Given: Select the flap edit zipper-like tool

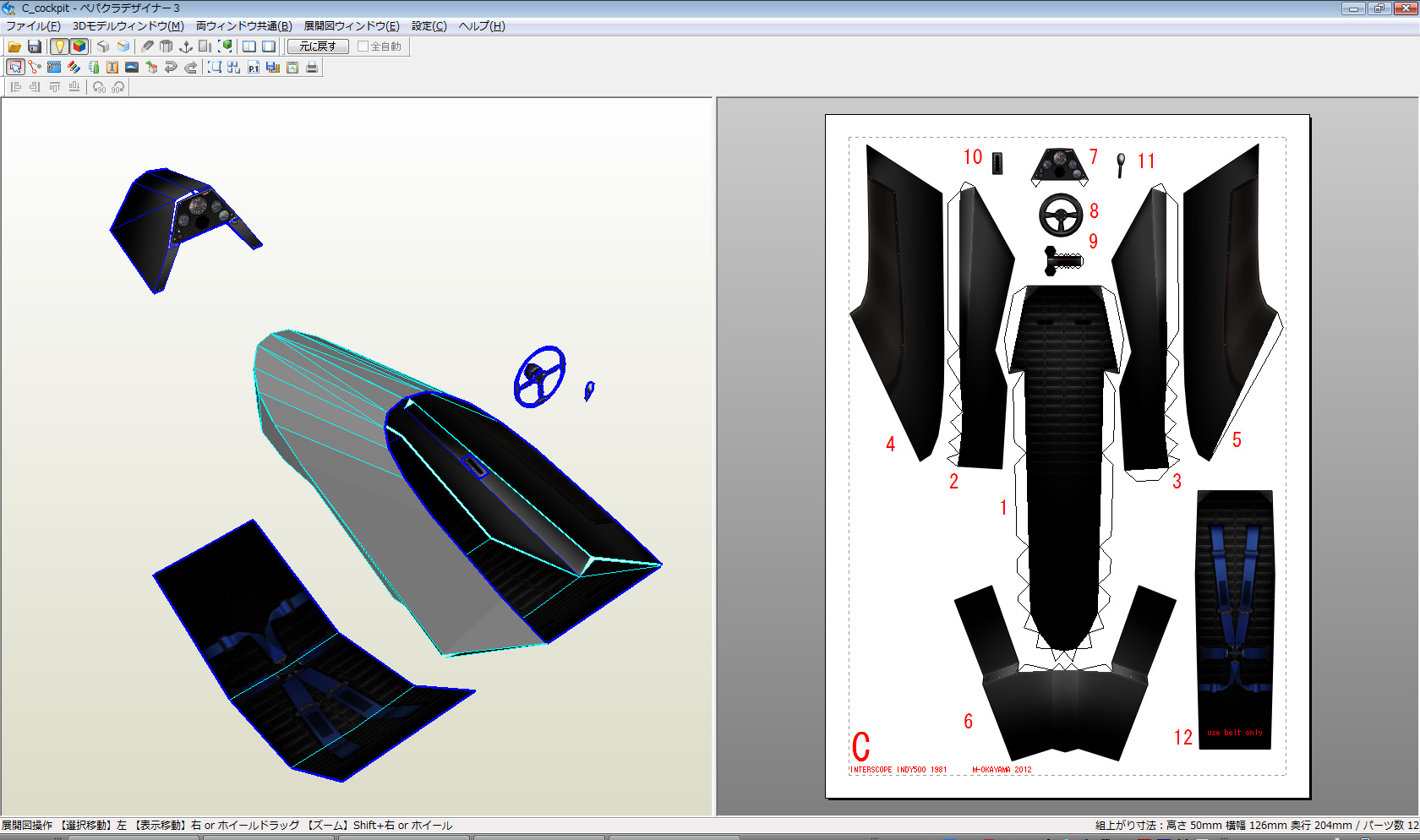Looking at the screenshot, I should [x=54, y=67].
